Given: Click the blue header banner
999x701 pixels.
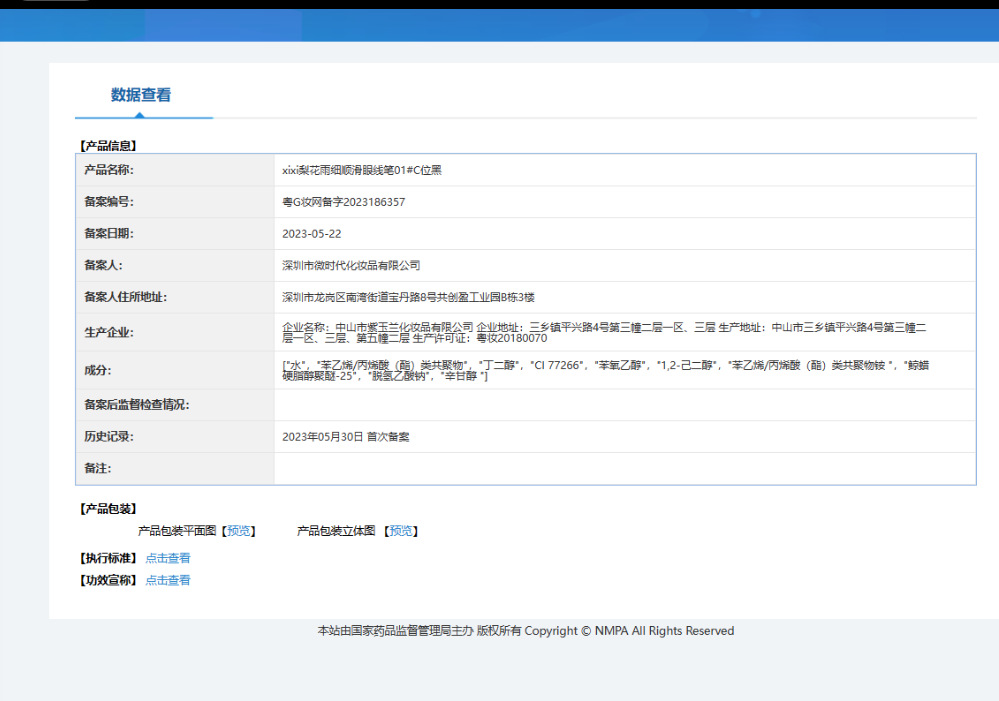Looking at the screenshot, I should tap(500, 25).
